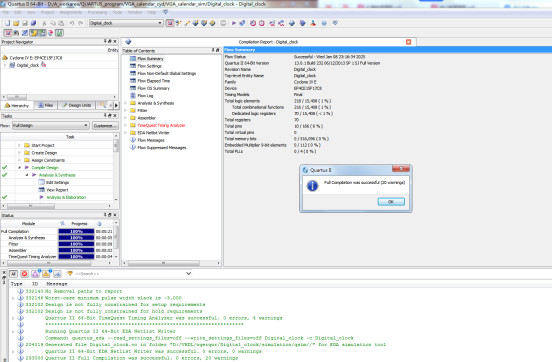Open the message search dropdown arrow

188,273
